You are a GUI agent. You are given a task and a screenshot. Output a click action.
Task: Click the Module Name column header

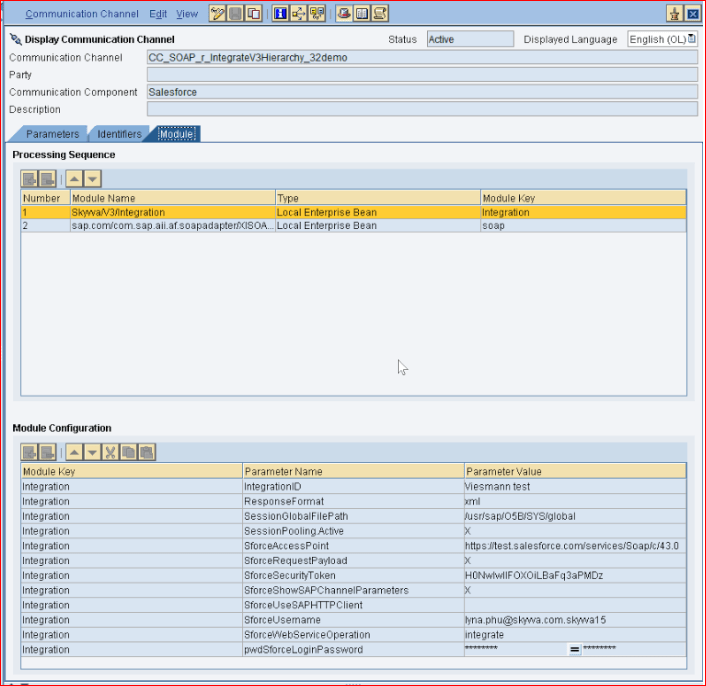[x=172, y=198]
